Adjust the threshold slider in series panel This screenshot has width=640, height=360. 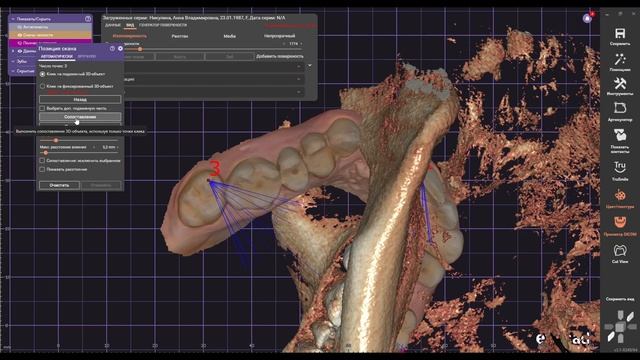140,49
